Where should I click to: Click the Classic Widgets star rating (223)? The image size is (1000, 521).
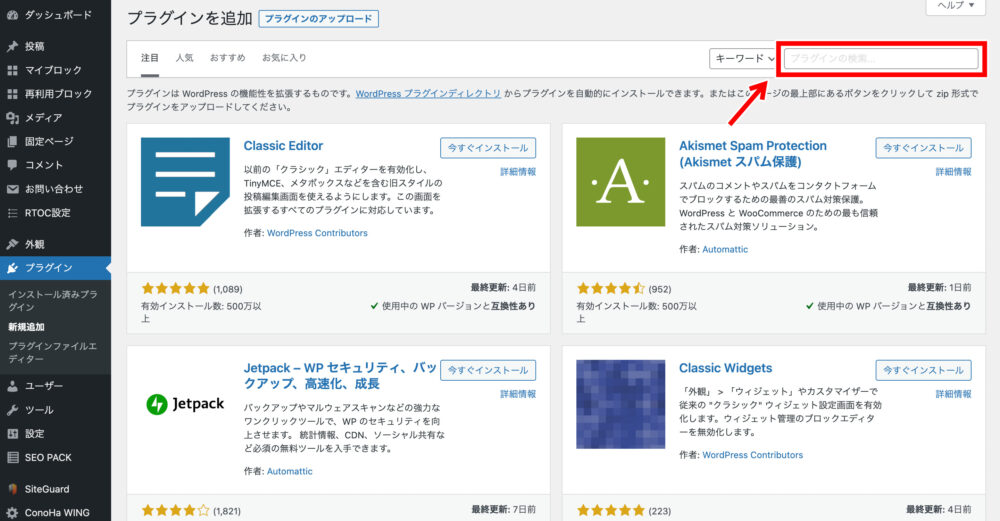coord(610,511)
